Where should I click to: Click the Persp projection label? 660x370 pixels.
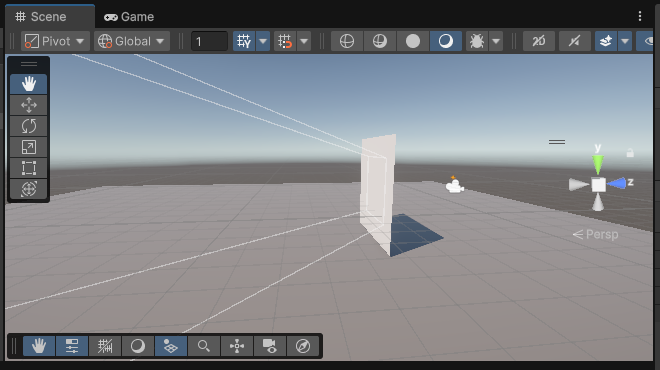(596, 234)
